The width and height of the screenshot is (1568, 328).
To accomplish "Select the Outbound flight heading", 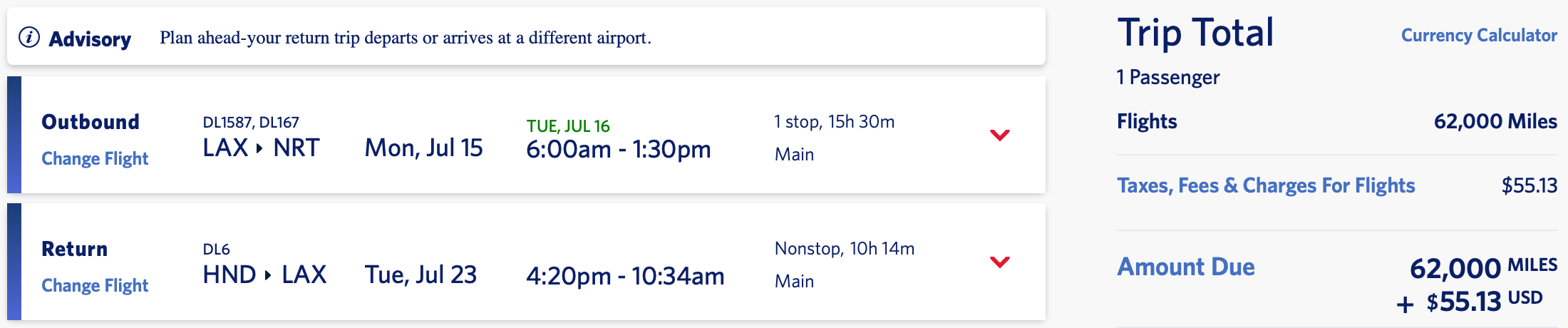I will (x=91, y=122).
